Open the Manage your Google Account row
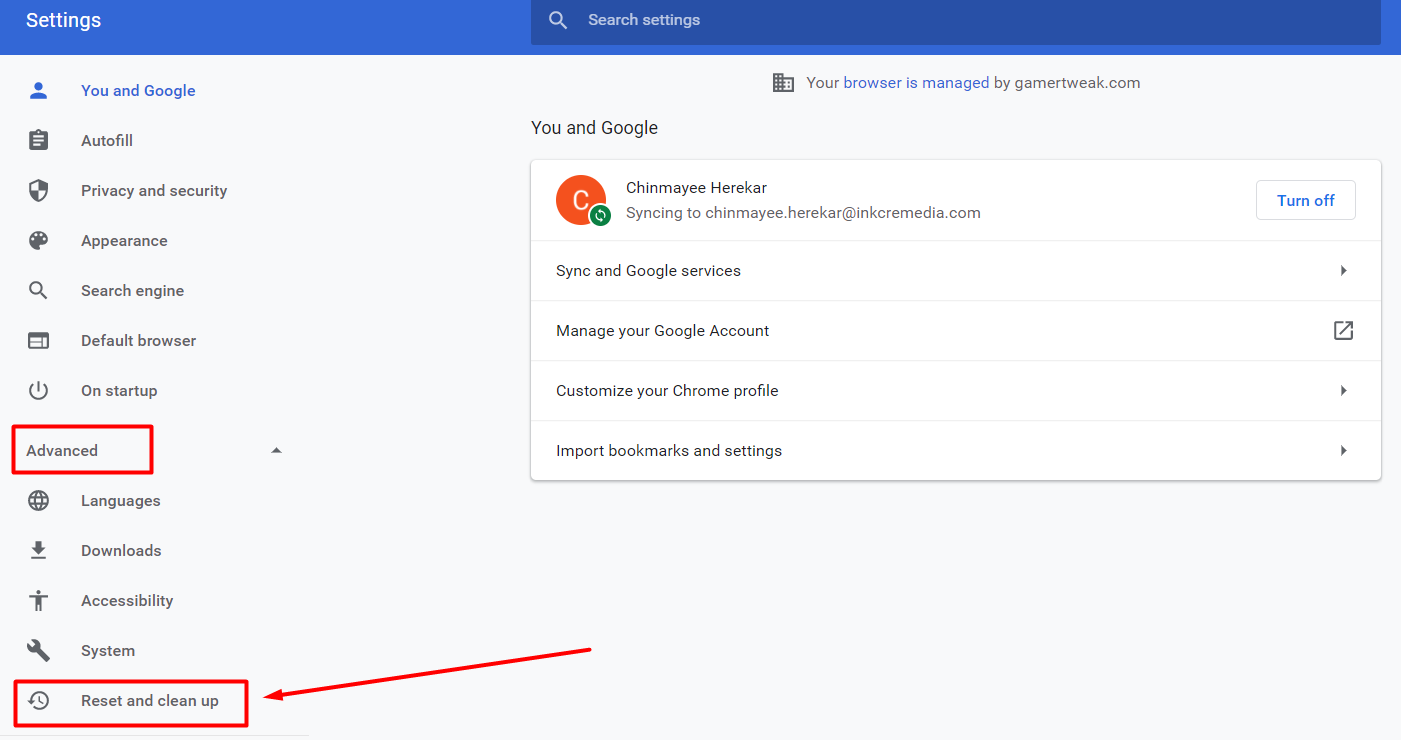Viewport: 1401px width, 740px height. [x=955, y=331]
